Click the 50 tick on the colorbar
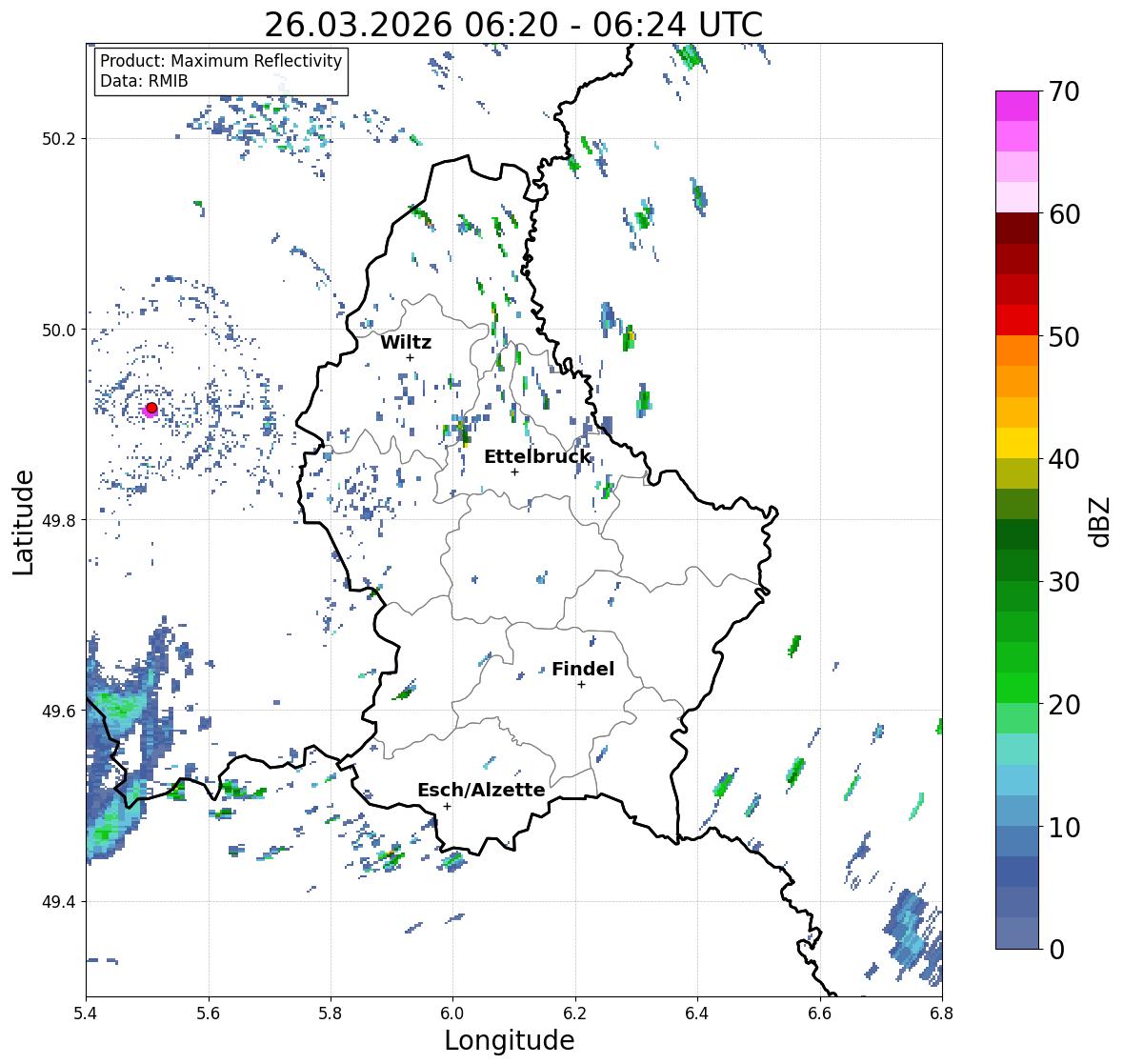Viewport: 1123px width, 1064px height. (x=1064, y=336)
